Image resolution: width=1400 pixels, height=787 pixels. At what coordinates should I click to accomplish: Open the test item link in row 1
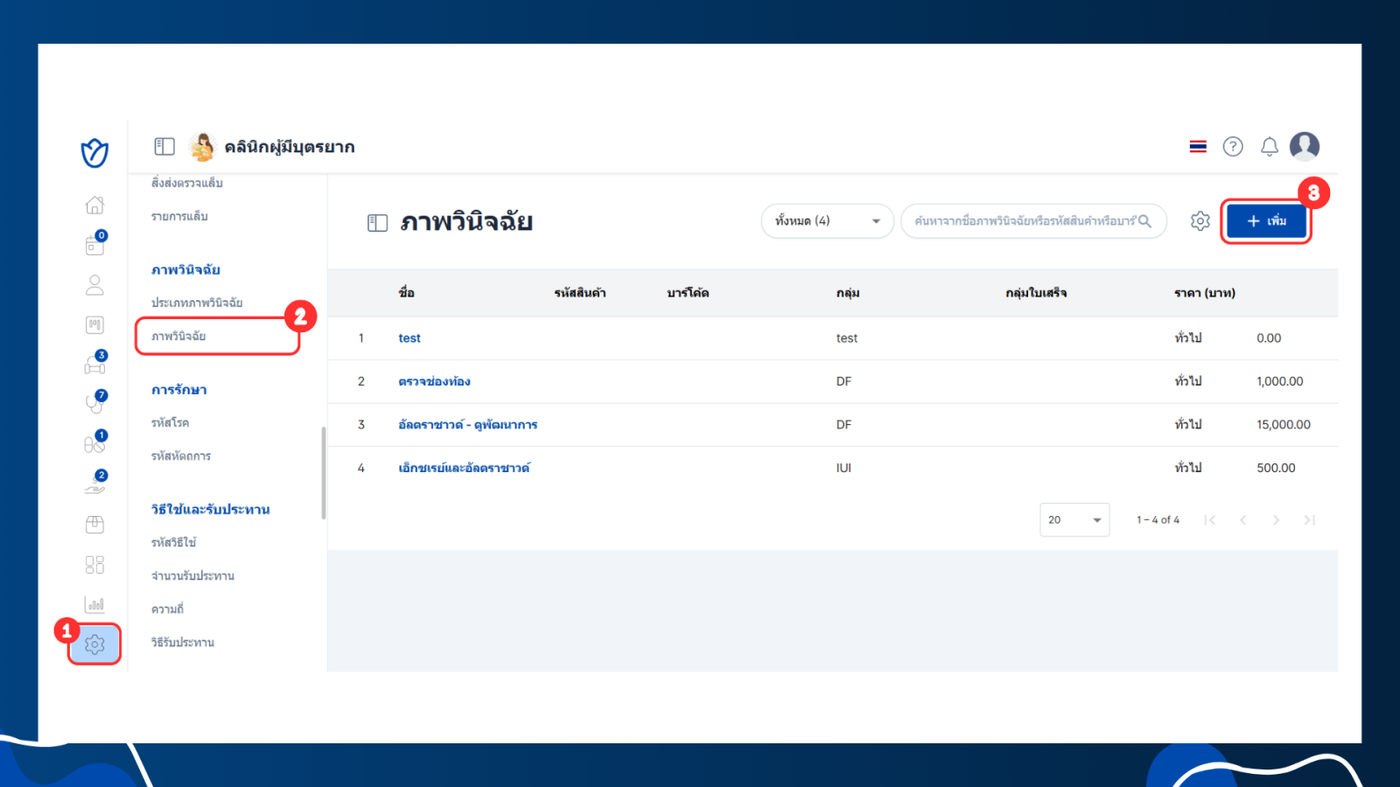pyautogui.click(x=409, y=338)
